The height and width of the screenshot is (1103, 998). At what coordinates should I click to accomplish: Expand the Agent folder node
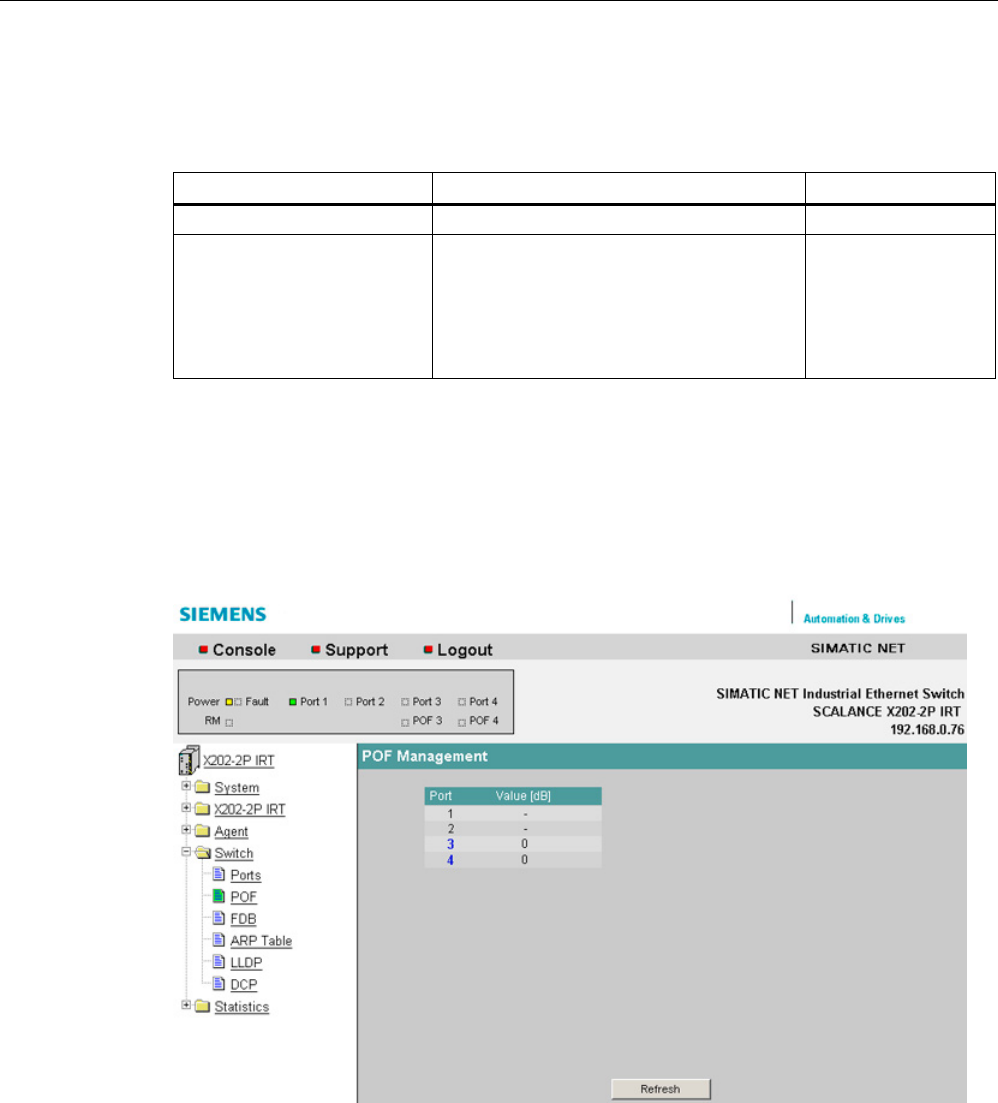(x=186, y=829)
